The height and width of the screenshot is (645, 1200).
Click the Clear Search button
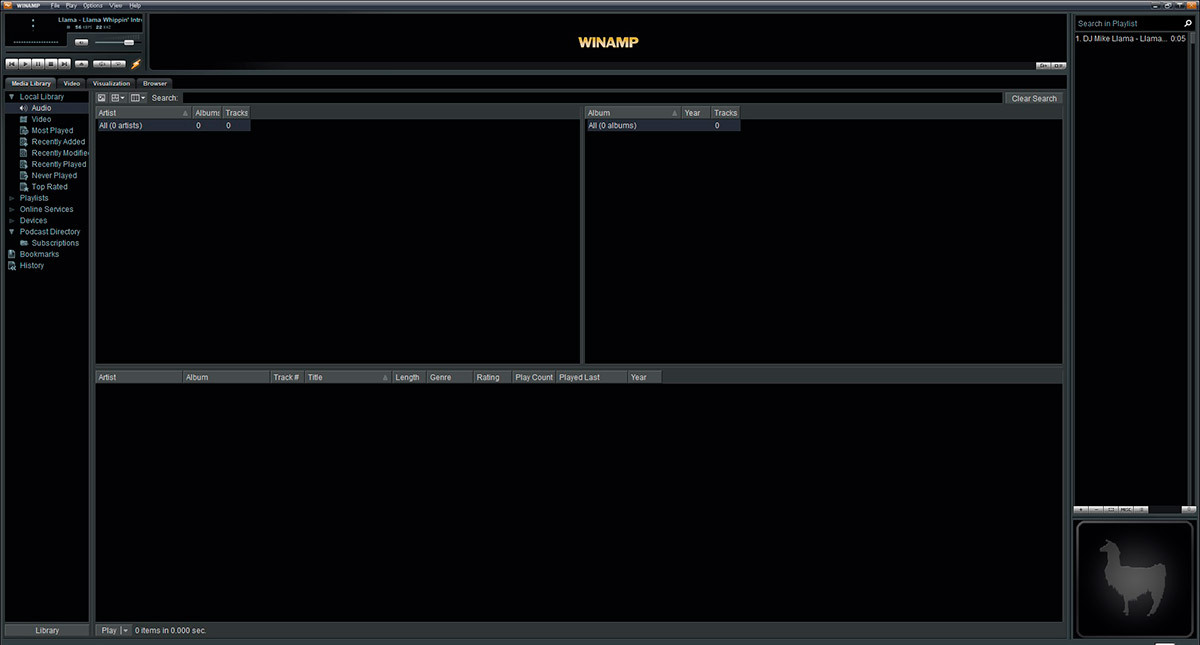(x=1033, y=98)
